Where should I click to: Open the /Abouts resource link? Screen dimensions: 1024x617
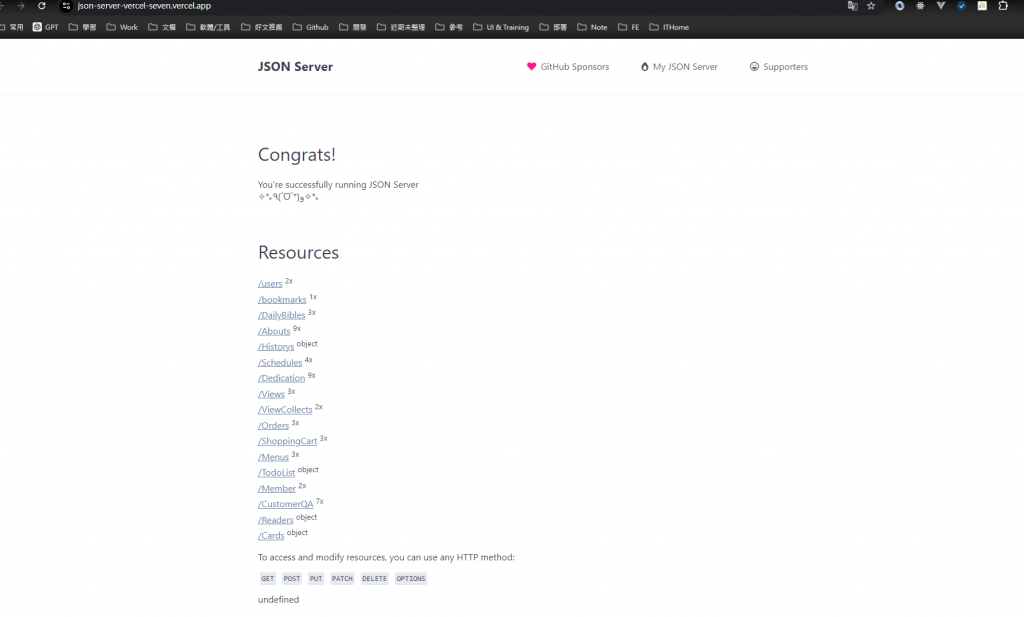coord(274,331)
